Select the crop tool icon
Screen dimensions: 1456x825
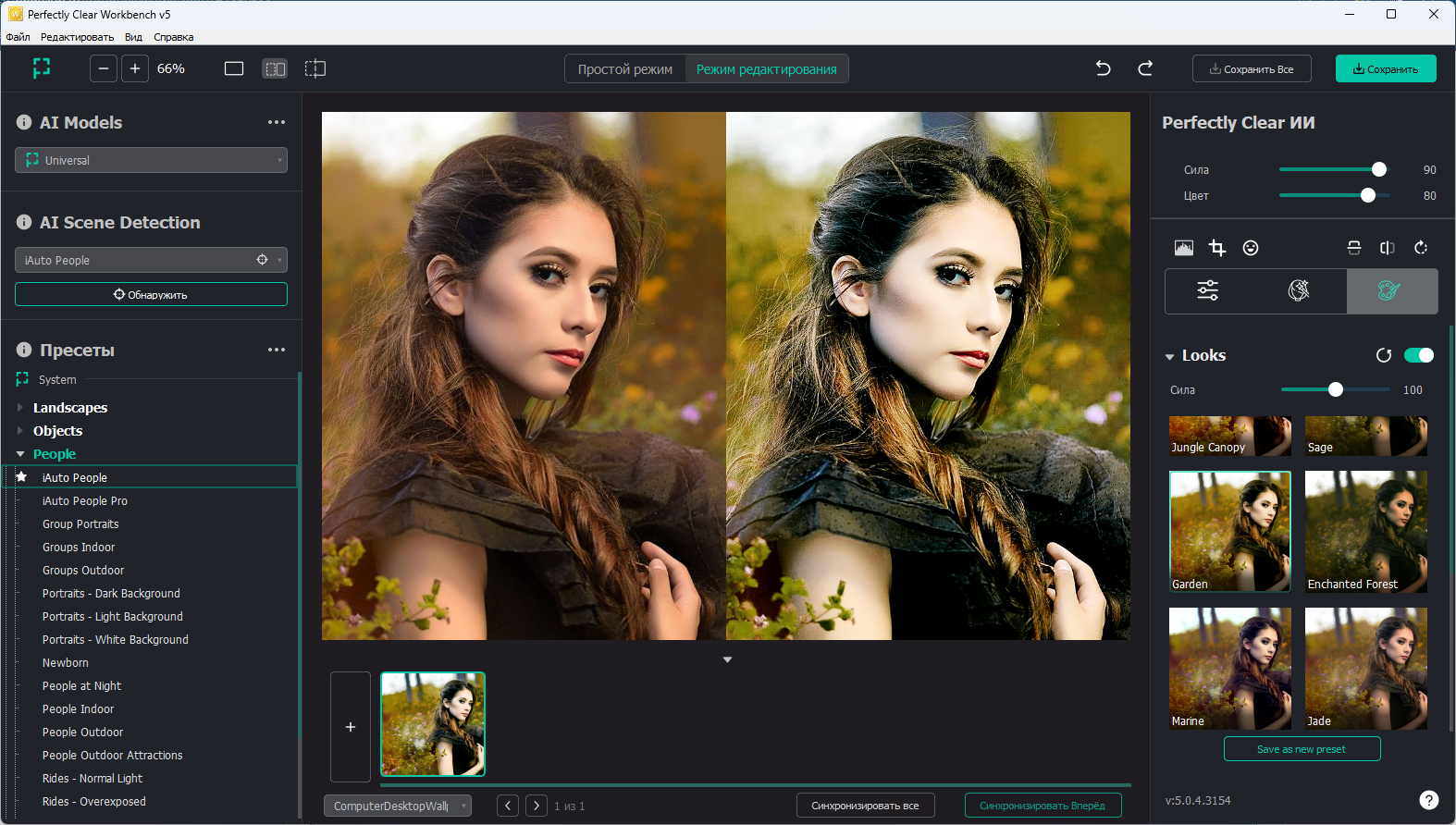tap(1217, 248)
